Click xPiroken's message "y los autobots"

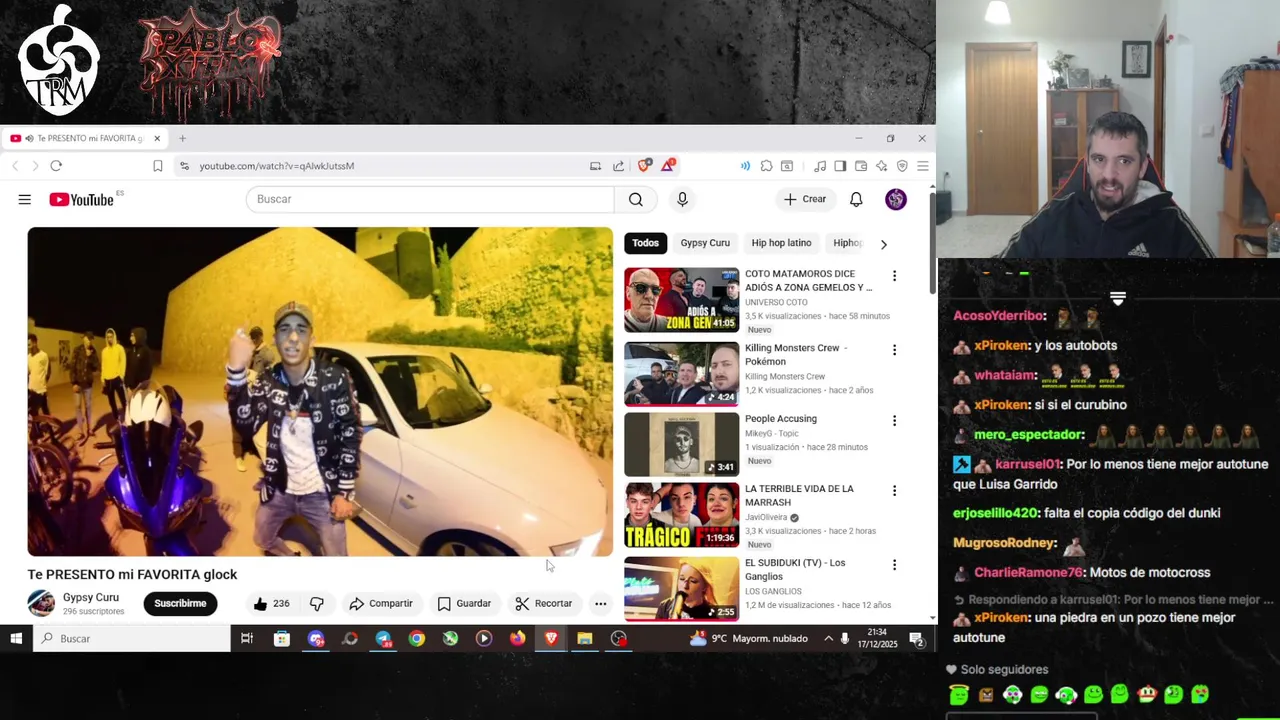pos(1075,345)
